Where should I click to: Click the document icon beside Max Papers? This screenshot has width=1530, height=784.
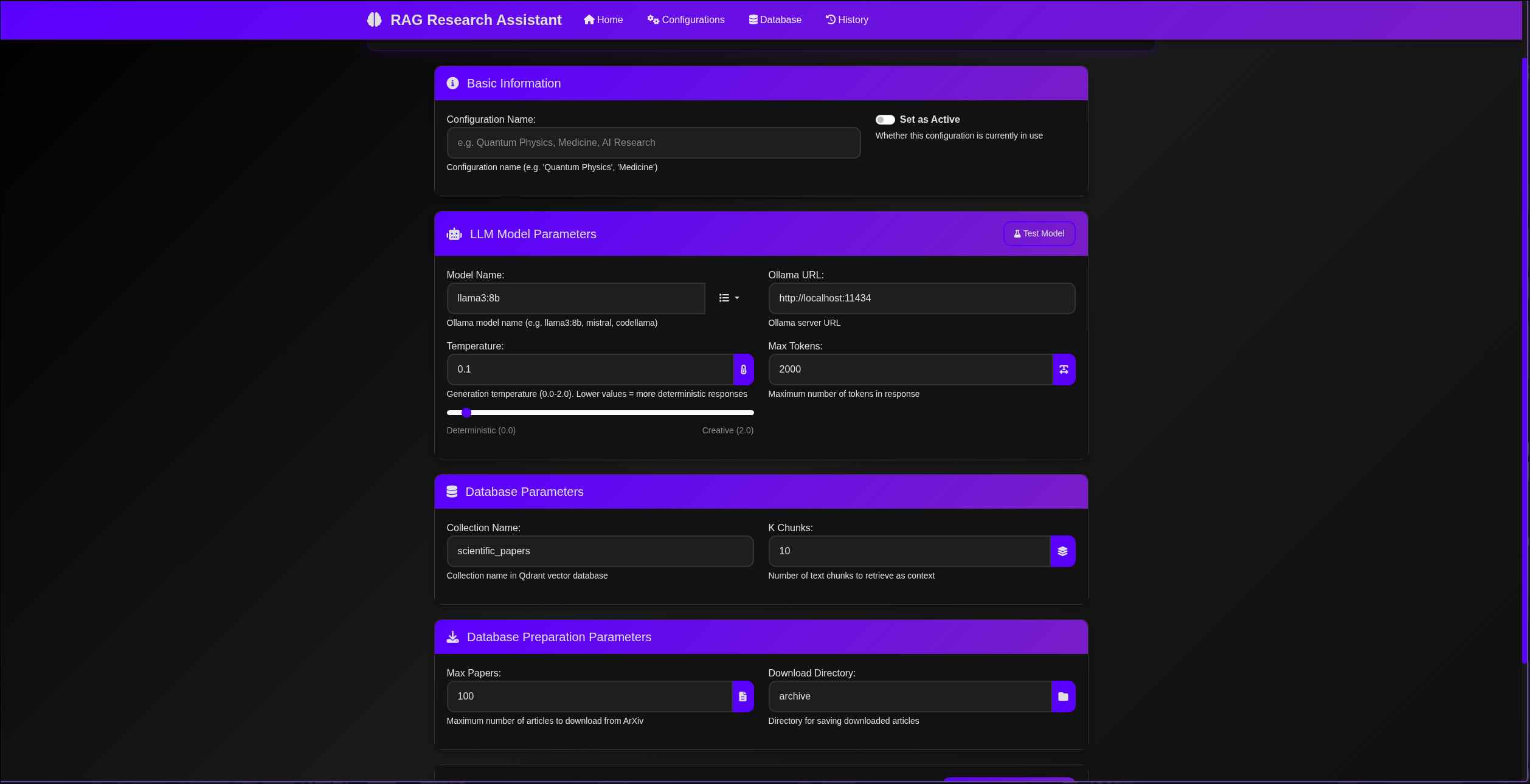[x=742, y=696]
